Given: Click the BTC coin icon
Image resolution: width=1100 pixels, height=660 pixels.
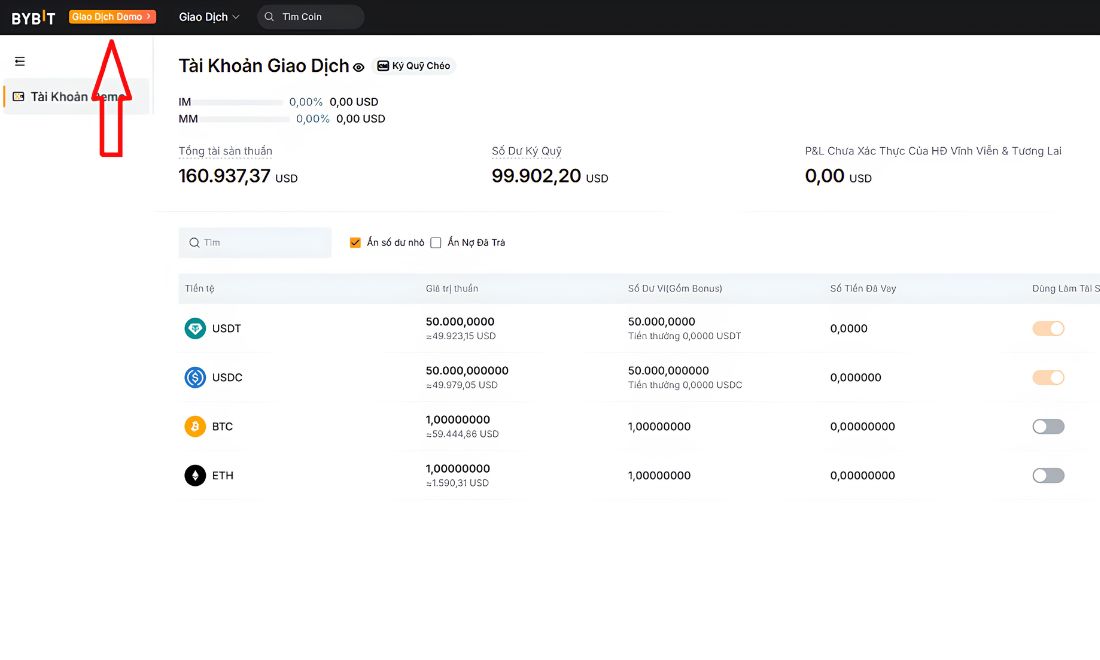Looking at the screenshot, I should coord(195,426).
